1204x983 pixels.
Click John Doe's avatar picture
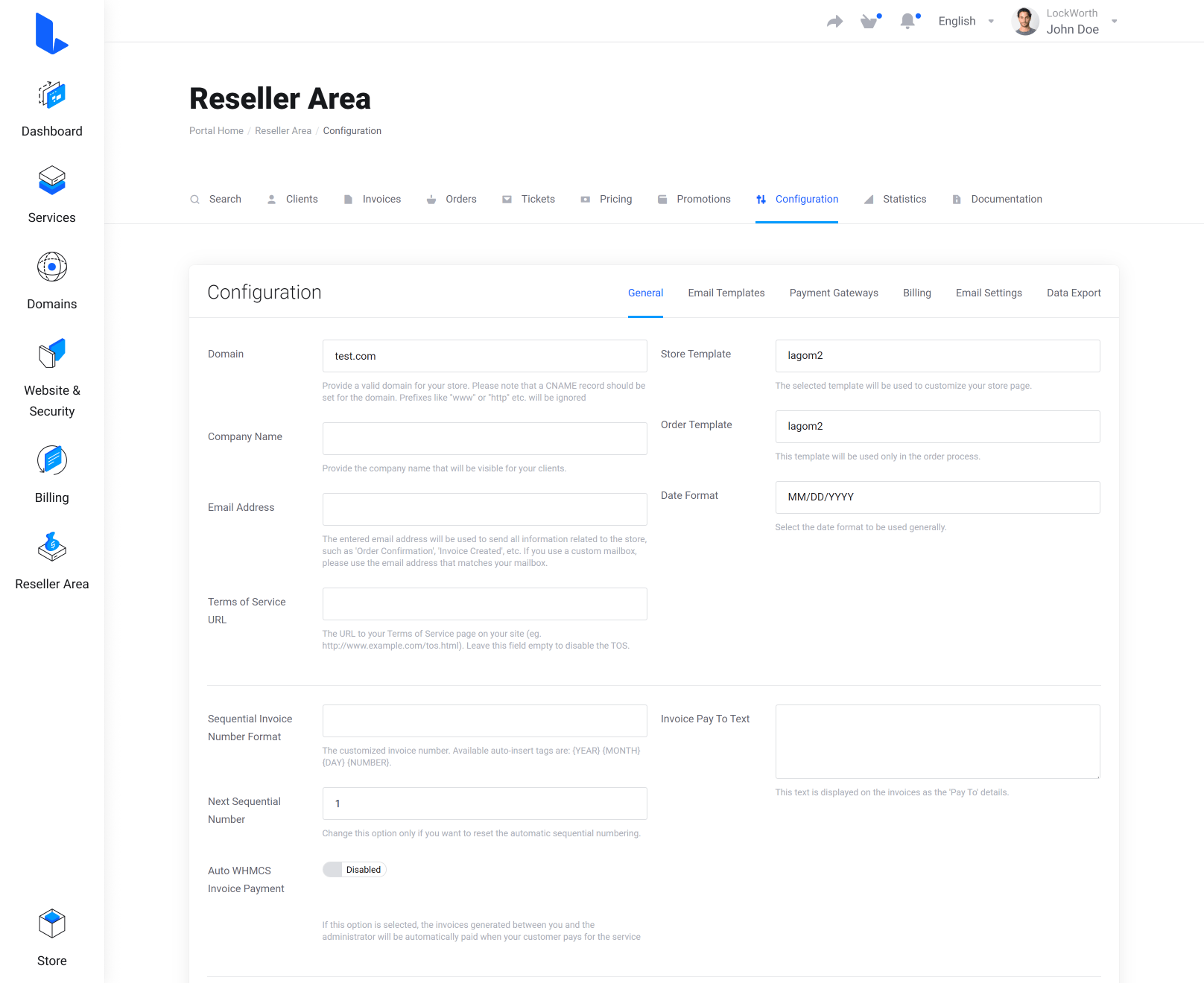1025,22
